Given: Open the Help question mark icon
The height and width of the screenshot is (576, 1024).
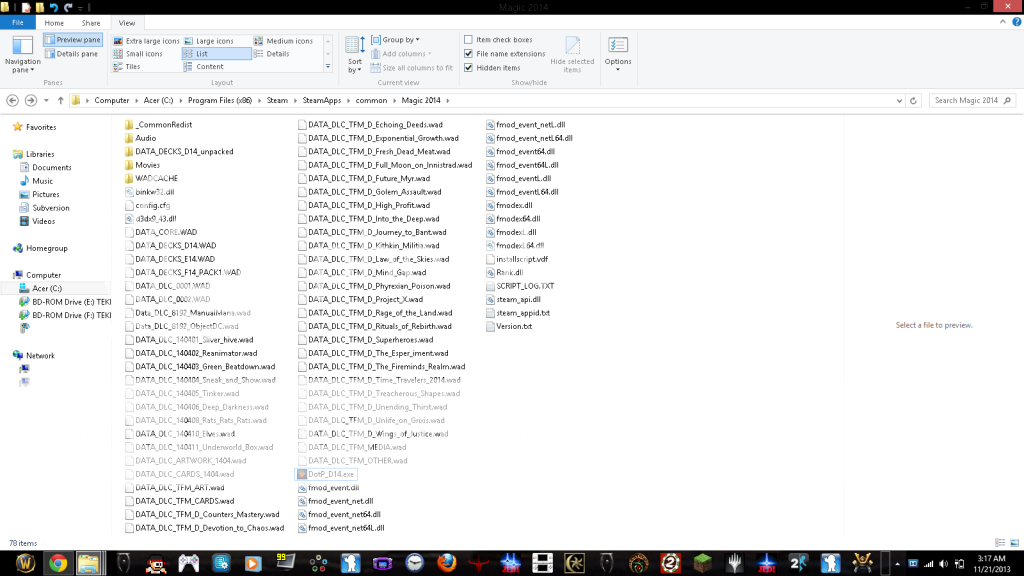Looking at the screenshot, I should point(1016,22).
